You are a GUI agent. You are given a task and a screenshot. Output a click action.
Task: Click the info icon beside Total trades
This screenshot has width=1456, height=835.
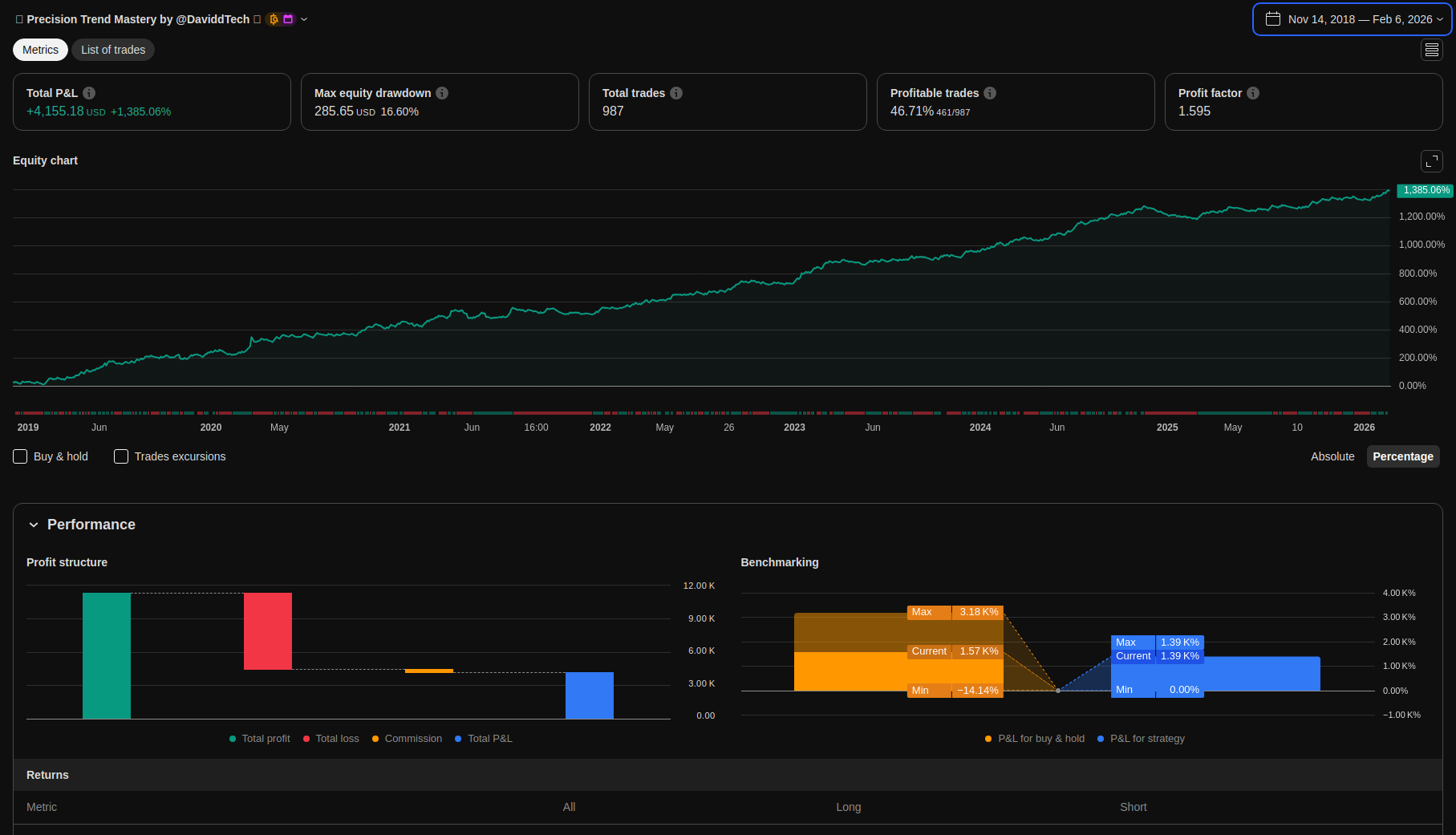click(676, 93)
